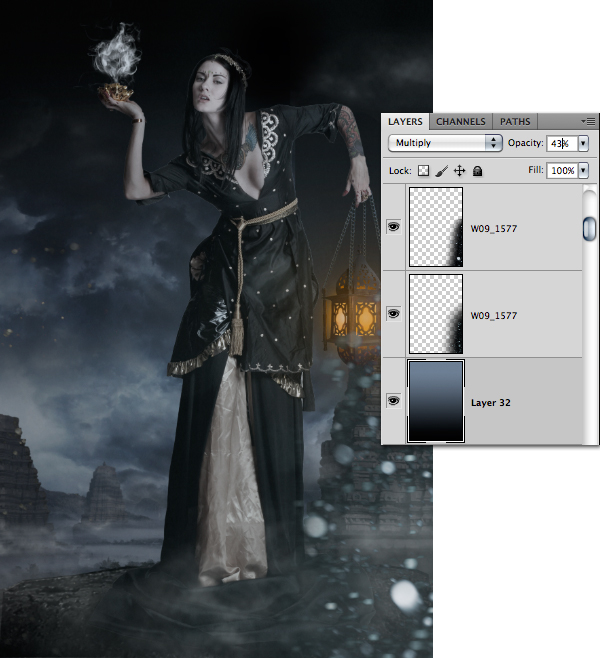The width and height of the screenshot is (600, 658).
Task: Click the Fill label
Action: click(536, 170)
